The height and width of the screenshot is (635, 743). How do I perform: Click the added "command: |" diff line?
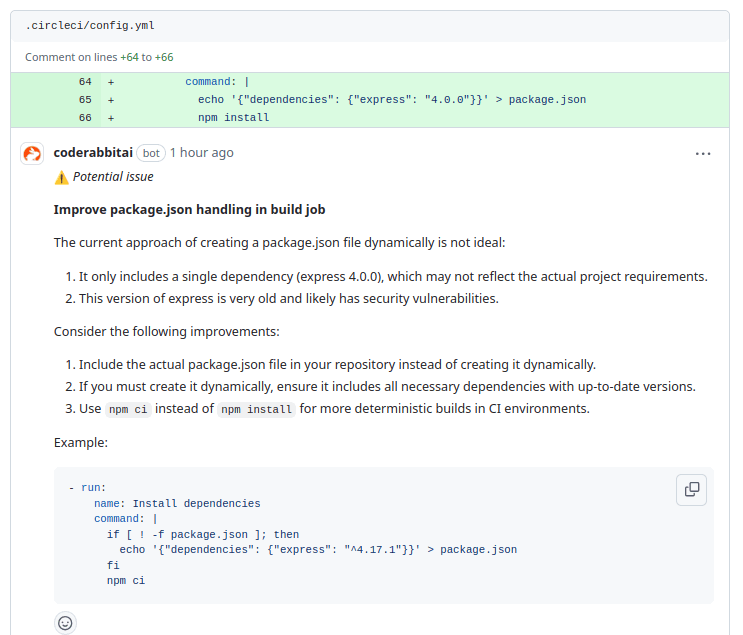[217, 82]
